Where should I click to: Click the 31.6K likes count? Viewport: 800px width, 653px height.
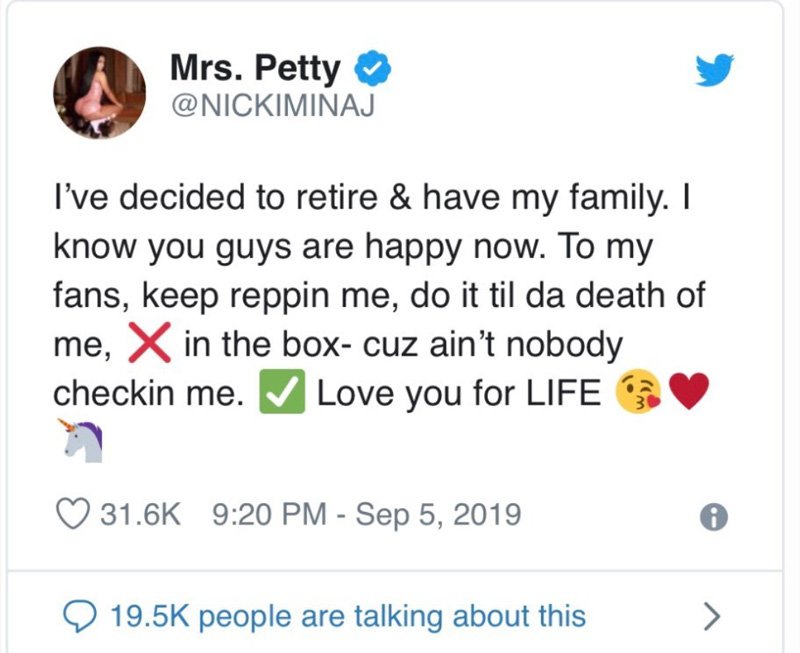click(x=139, y=515)
